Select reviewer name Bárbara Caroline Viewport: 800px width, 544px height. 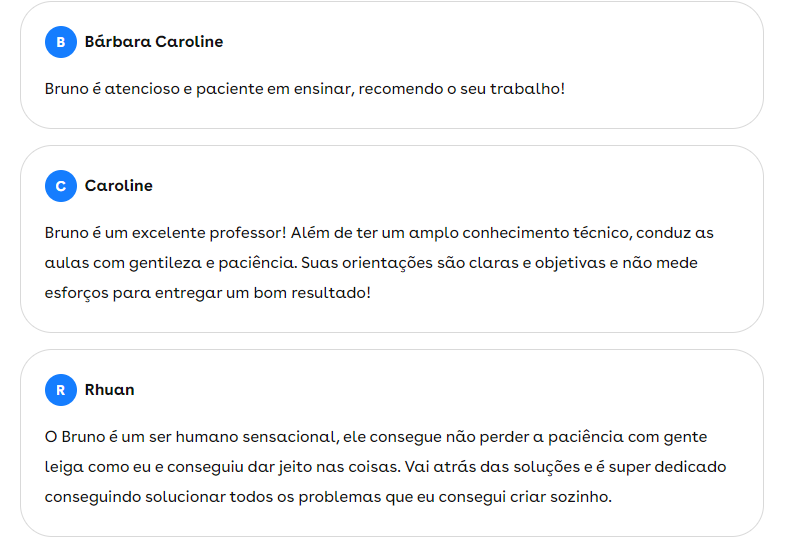point(154,42)
